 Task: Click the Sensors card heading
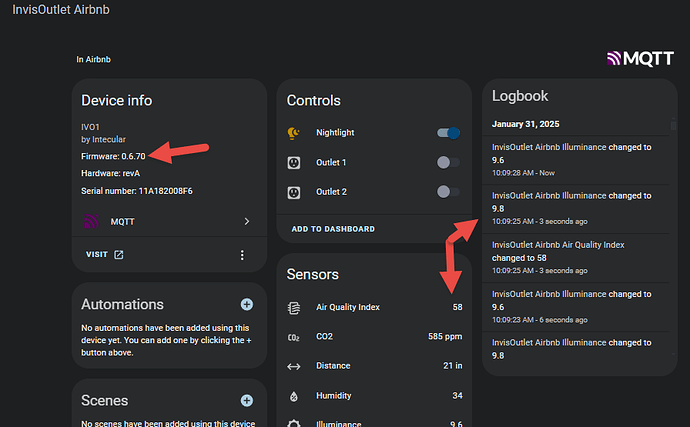[x=313, y=274]
